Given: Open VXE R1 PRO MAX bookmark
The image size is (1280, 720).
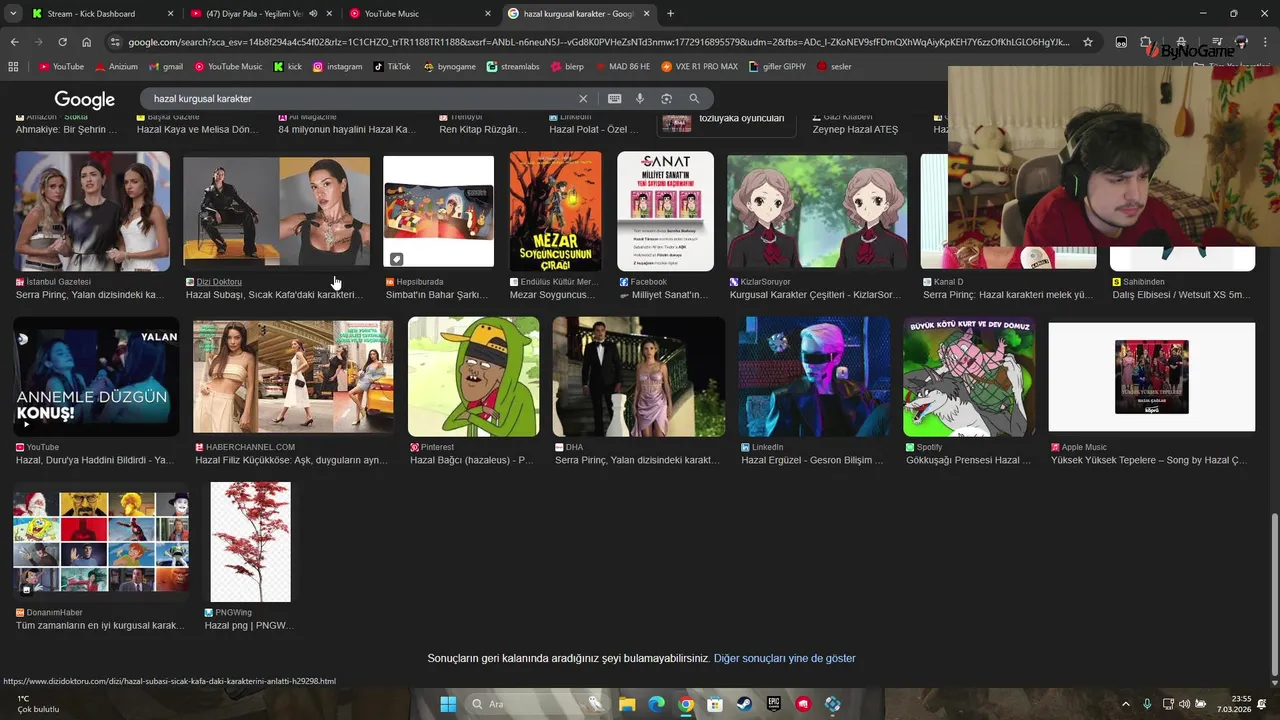Looking at the screenshot, I should 699,66.
